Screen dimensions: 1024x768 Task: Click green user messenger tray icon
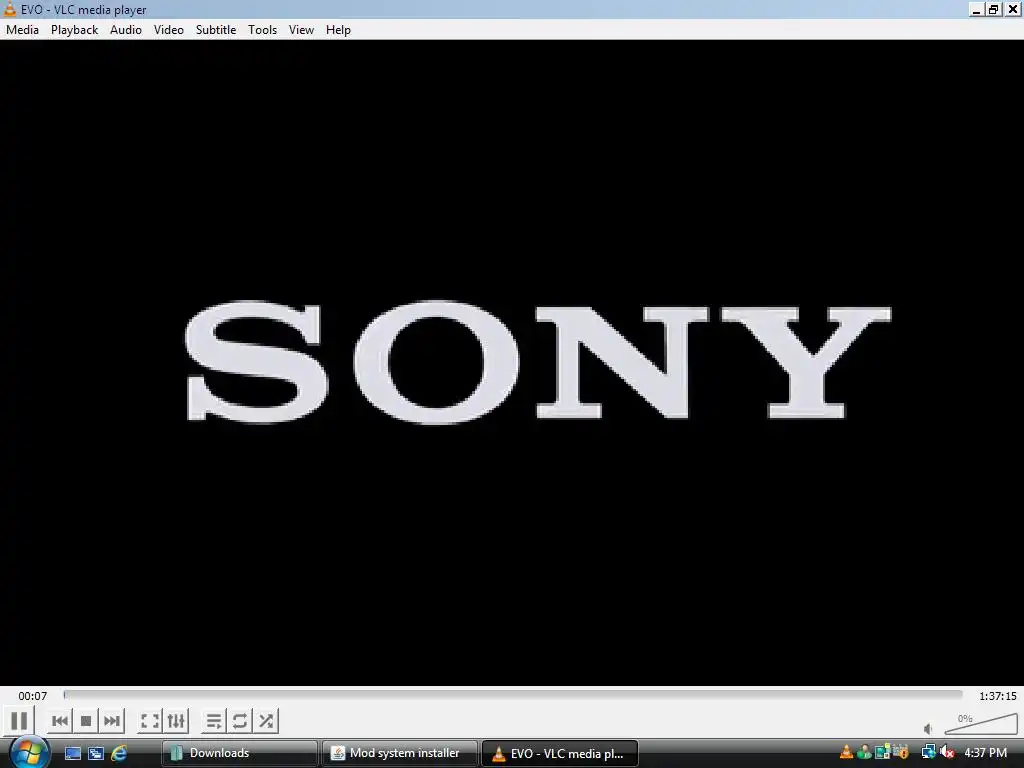(864, 752)
